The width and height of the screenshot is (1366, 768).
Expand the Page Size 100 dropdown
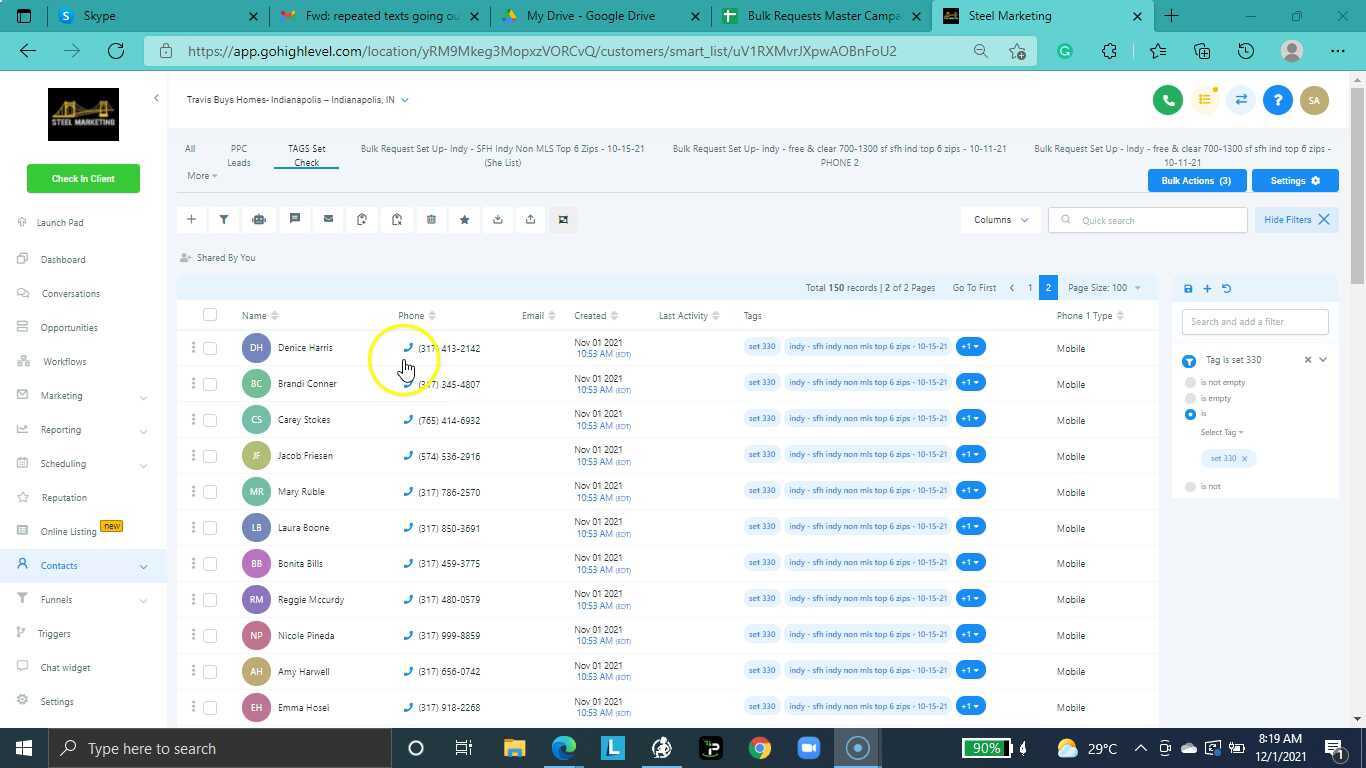pos(1104,288)
